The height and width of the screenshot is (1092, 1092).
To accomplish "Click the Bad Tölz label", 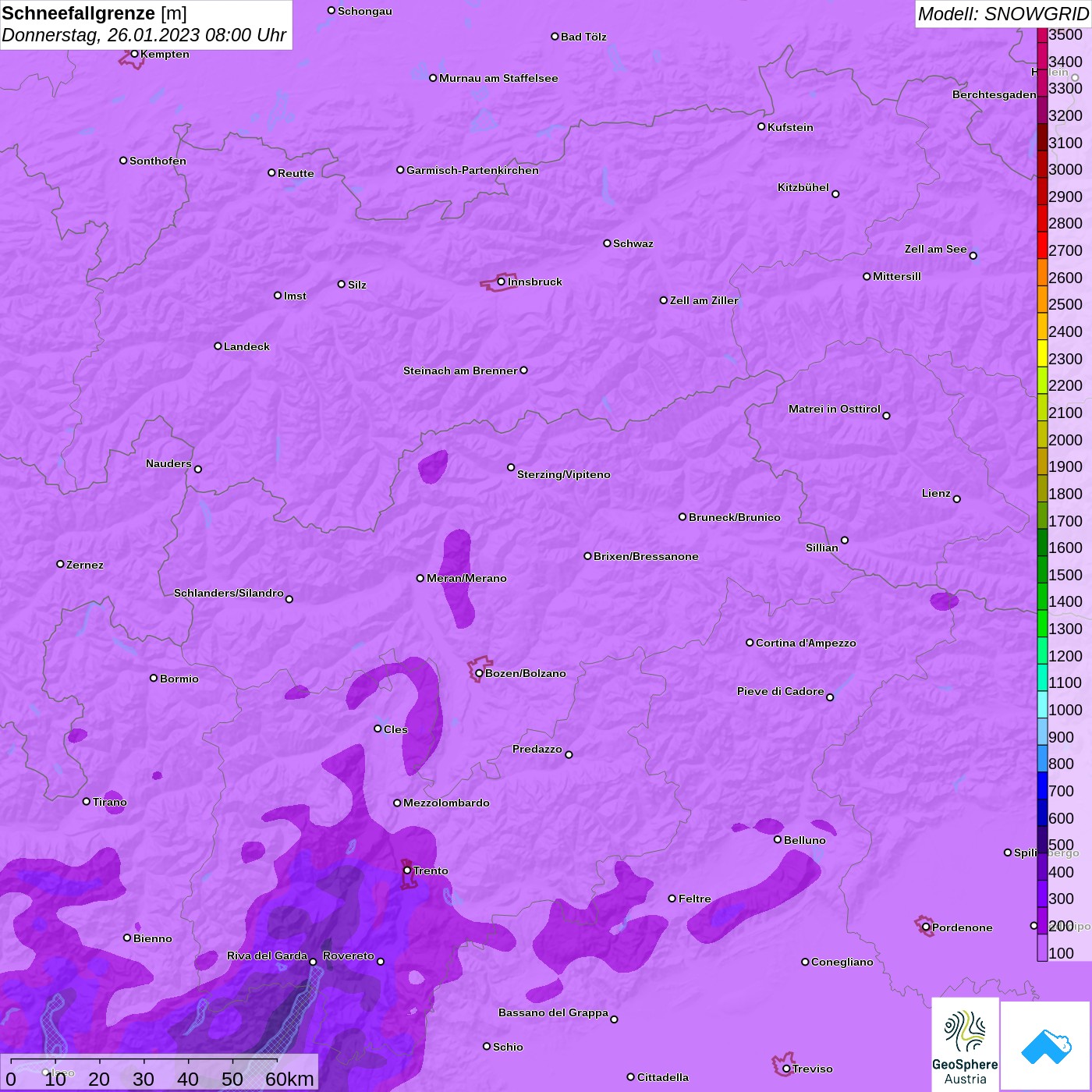I will 583,37.
